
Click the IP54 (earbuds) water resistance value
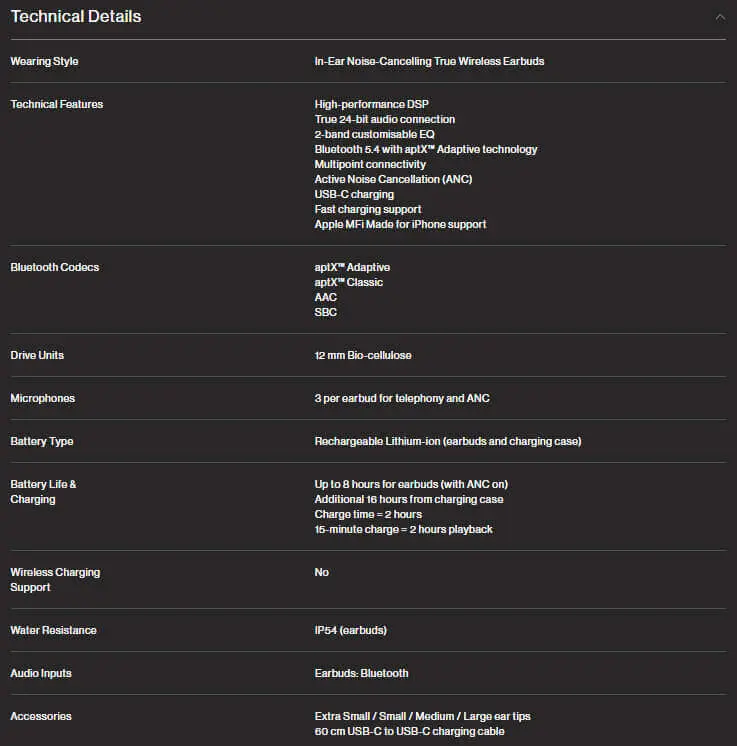pos(350,630)
